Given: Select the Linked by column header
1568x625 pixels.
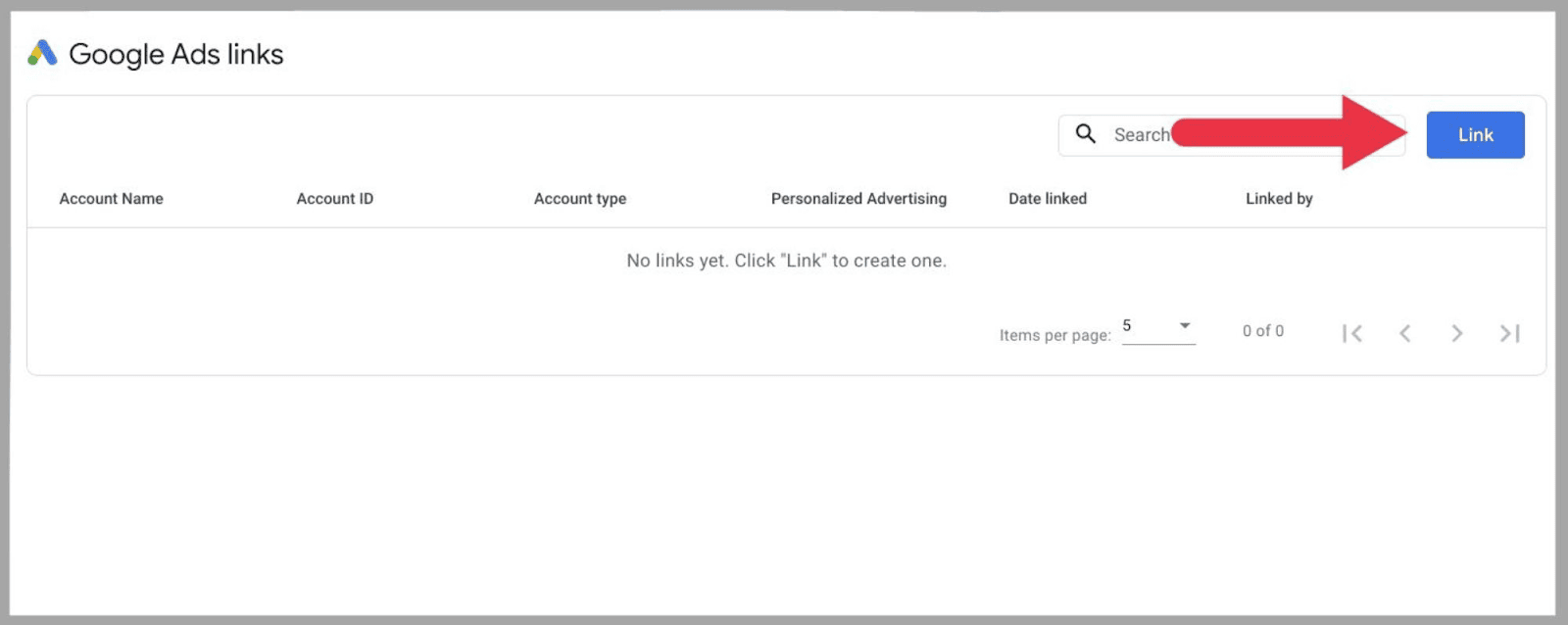Looking at the screenshot, I should [x=1279, y=198].
